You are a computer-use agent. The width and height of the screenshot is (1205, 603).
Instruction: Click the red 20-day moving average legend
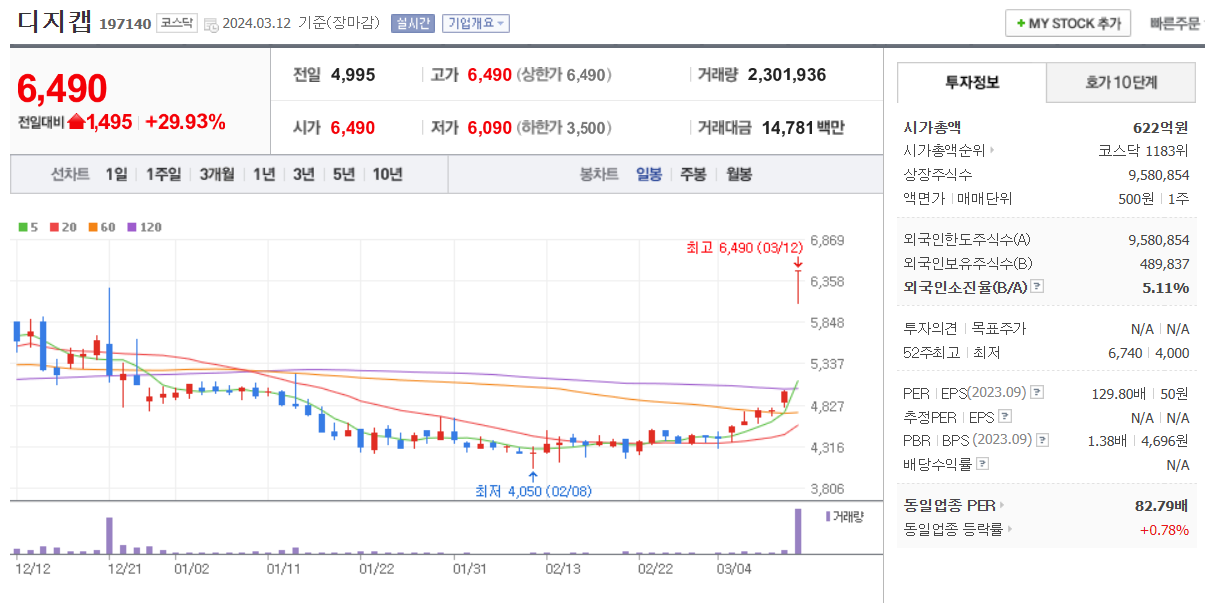(63, 227)
